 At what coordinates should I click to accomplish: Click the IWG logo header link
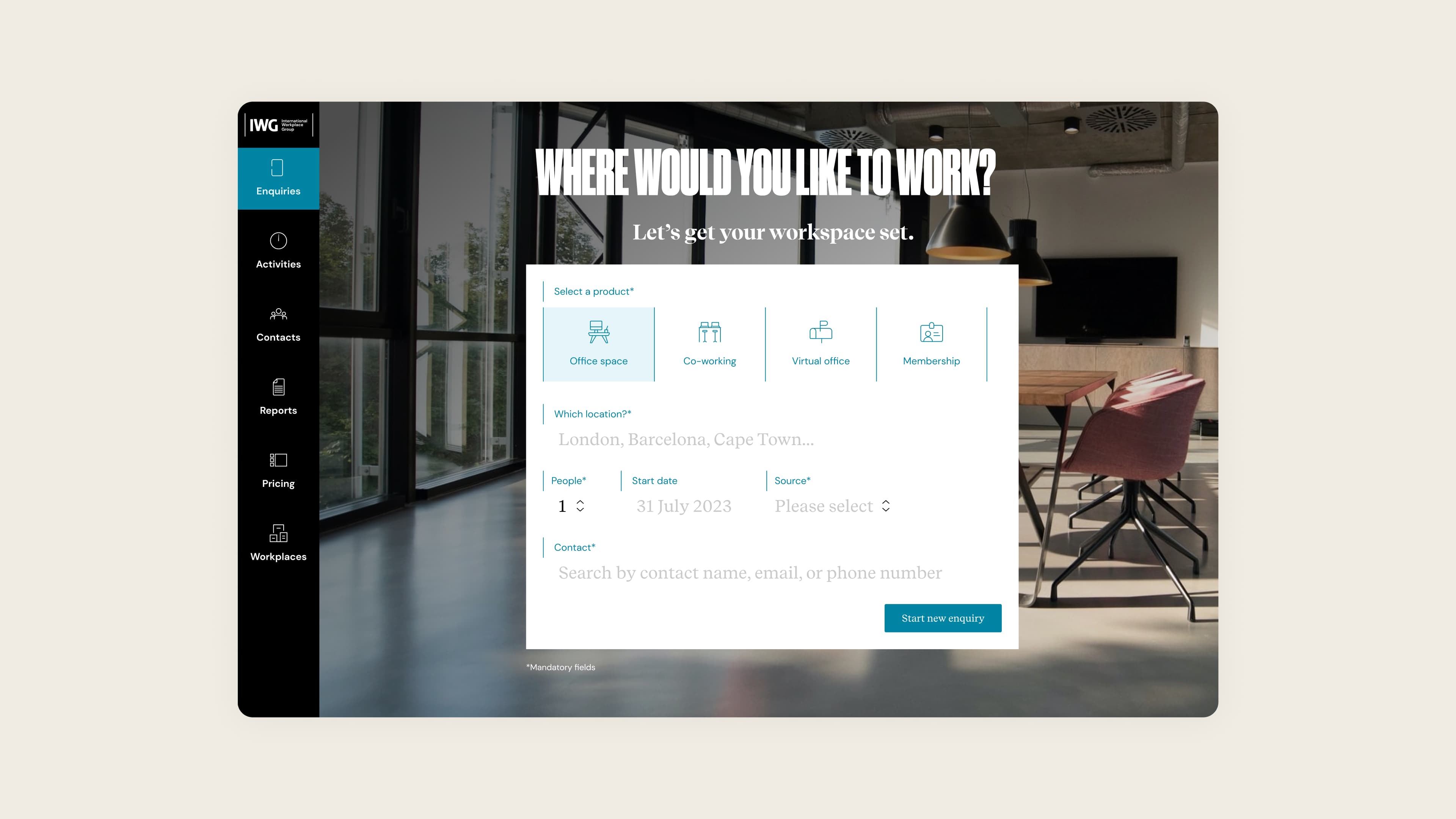pos(280,124)
